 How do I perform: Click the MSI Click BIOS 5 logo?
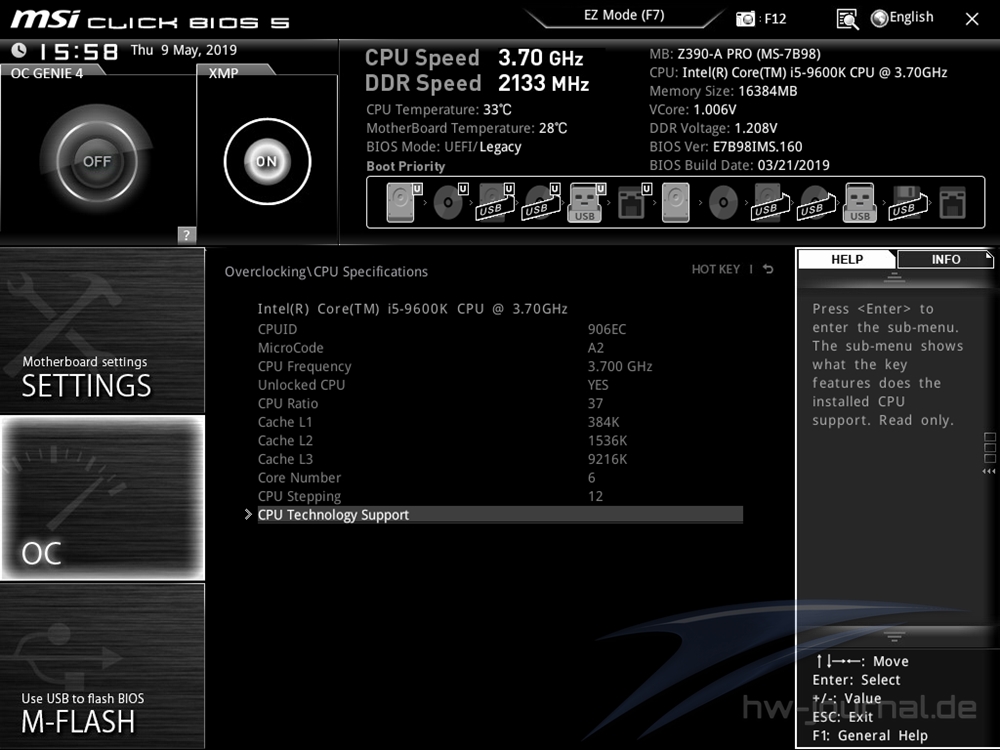click(x=150, y=20)
